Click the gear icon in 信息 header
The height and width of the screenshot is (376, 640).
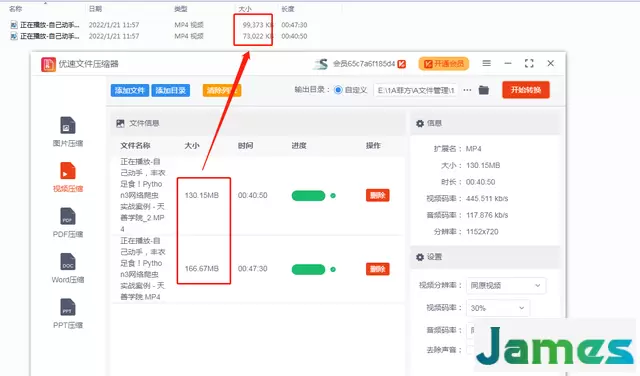[x=420, y=123]
